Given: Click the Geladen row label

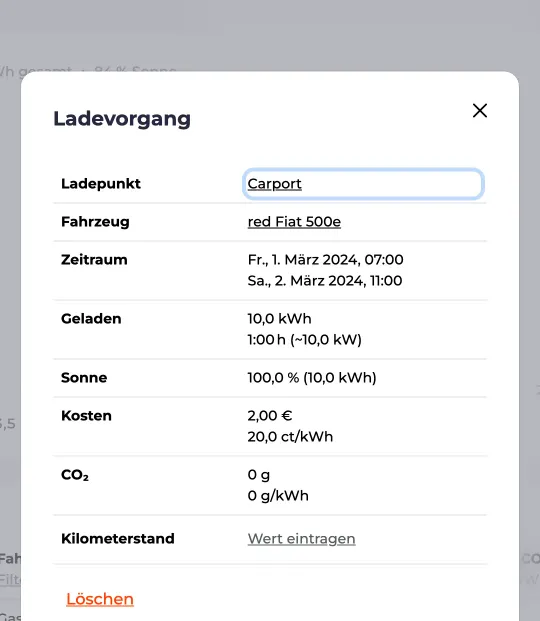Looking at the screenshot, I should 91,319.
